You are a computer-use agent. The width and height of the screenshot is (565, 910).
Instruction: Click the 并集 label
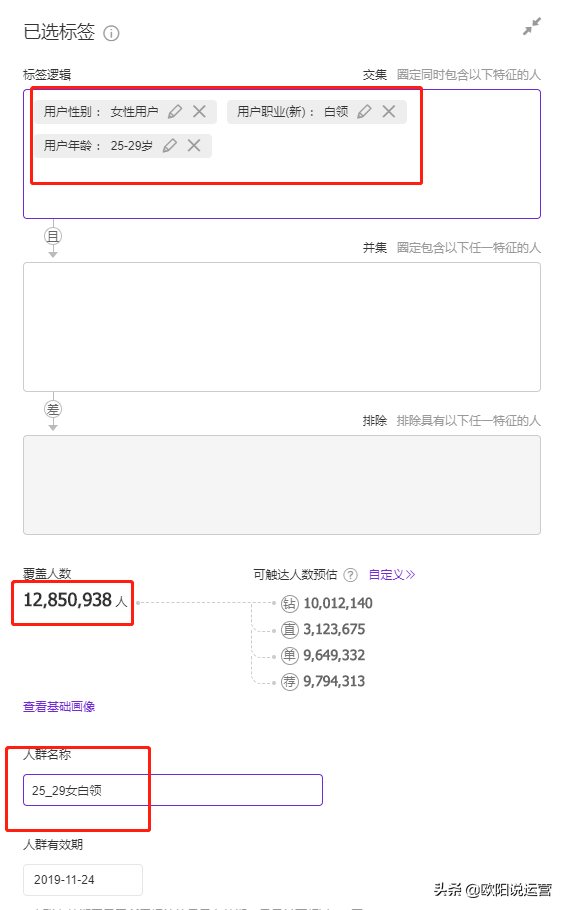click(x=375, y=248)
